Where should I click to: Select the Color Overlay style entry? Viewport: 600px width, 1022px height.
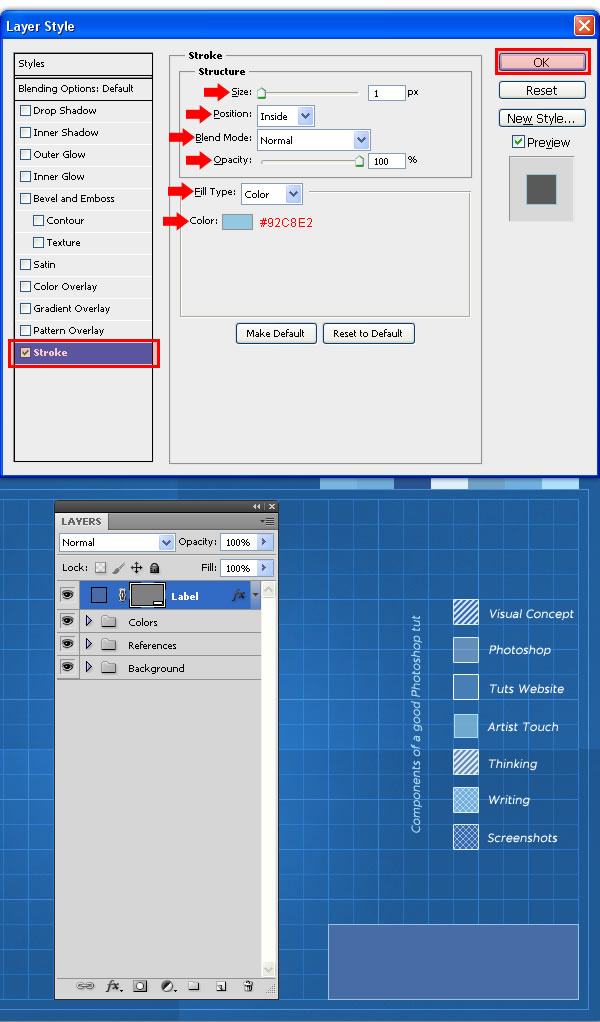(65, 287)
